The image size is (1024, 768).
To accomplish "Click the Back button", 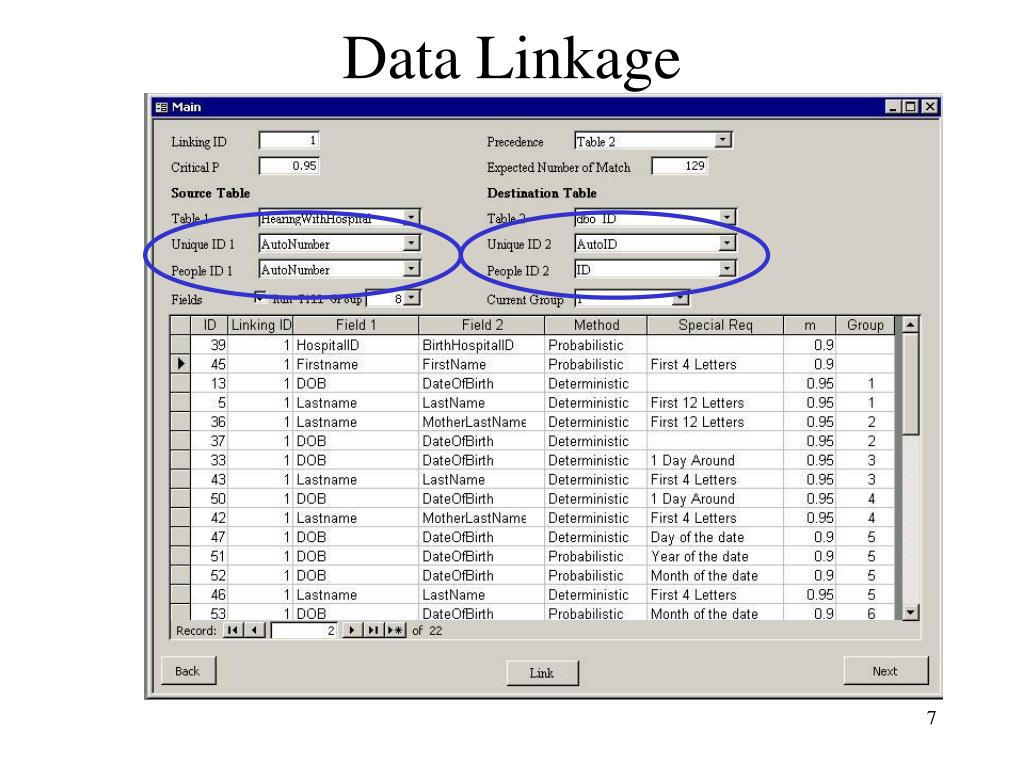I will point(188,671).
